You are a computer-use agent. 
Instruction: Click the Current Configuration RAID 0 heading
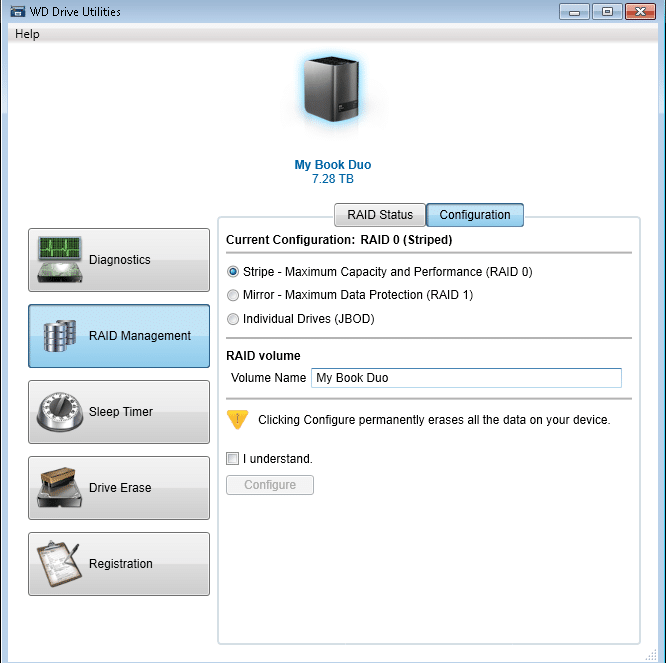pyautogui.click(x=339, y=240)
